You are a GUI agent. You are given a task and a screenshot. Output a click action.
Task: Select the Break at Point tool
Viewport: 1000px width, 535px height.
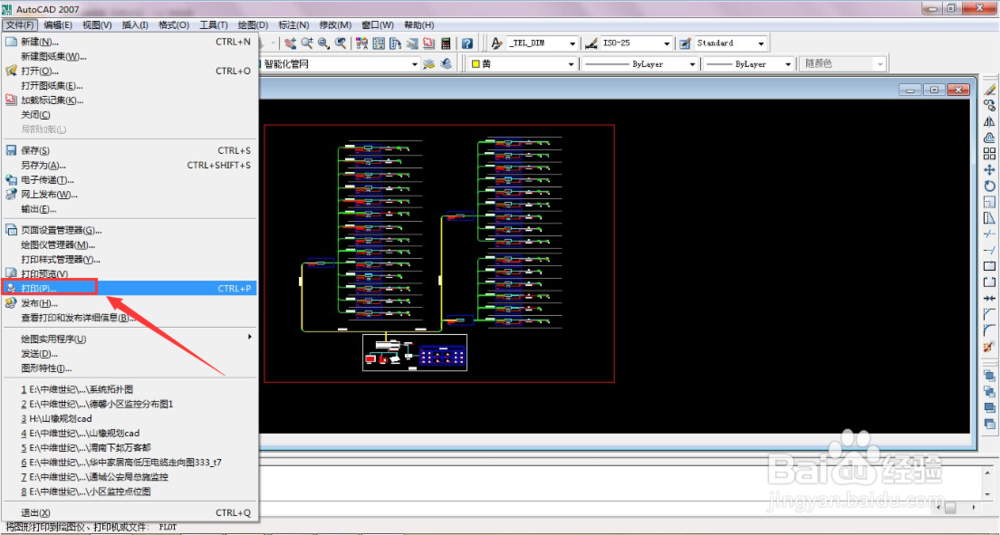tap(989, 266)
